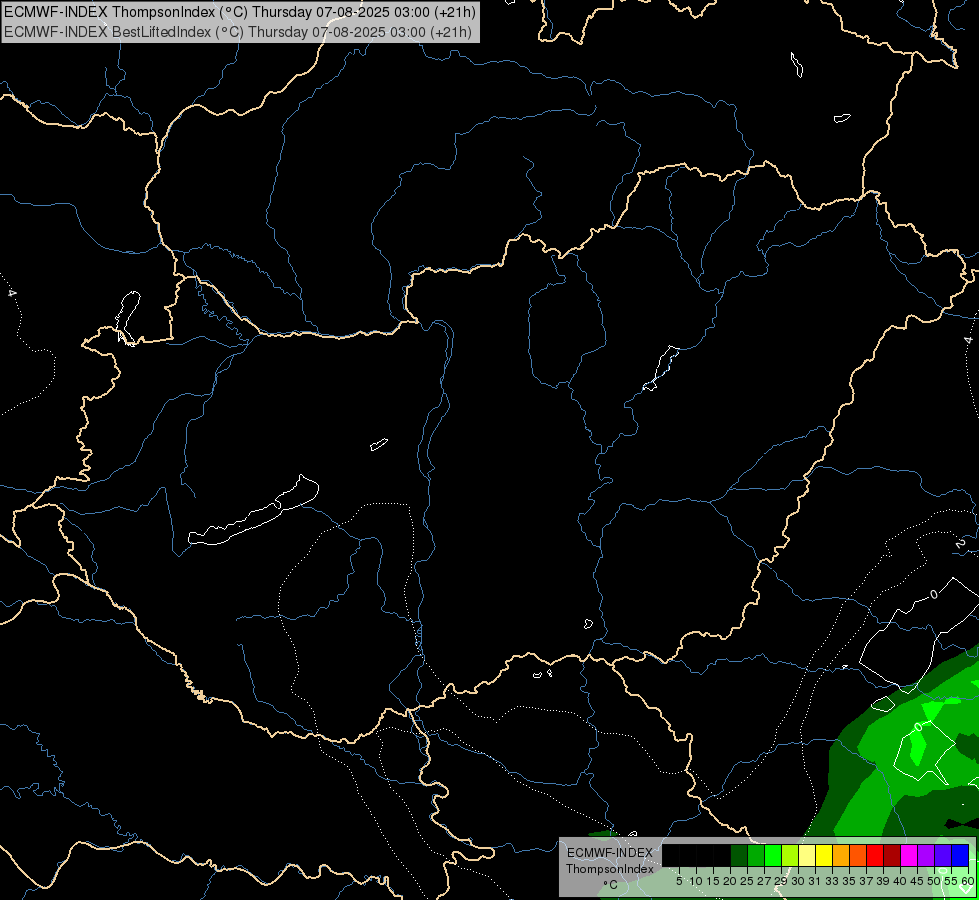Select the magenta 40–45 legend swatch
This screenshot has height=900, width=979.
(909, 855)
